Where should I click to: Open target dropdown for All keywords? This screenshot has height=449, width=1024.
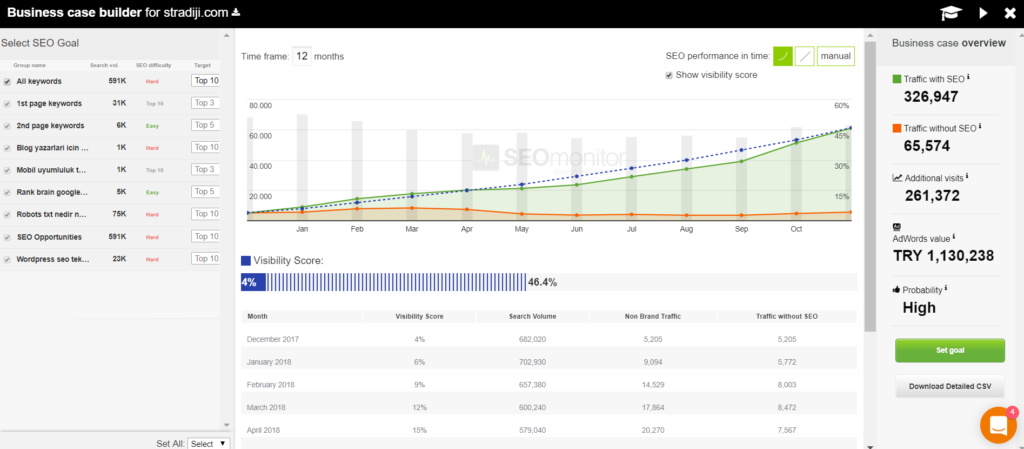pos(206,81)
